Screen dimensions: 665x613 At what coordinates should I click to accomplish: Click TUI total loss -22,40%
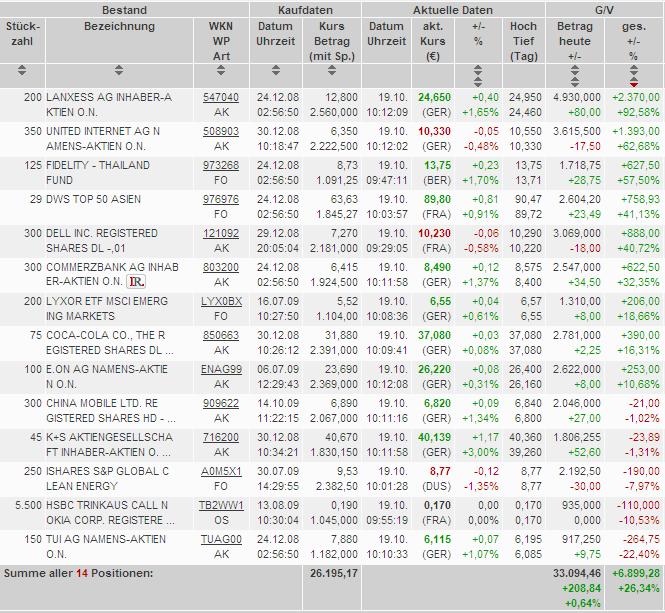pyautogui.click(x=639, y=554)
